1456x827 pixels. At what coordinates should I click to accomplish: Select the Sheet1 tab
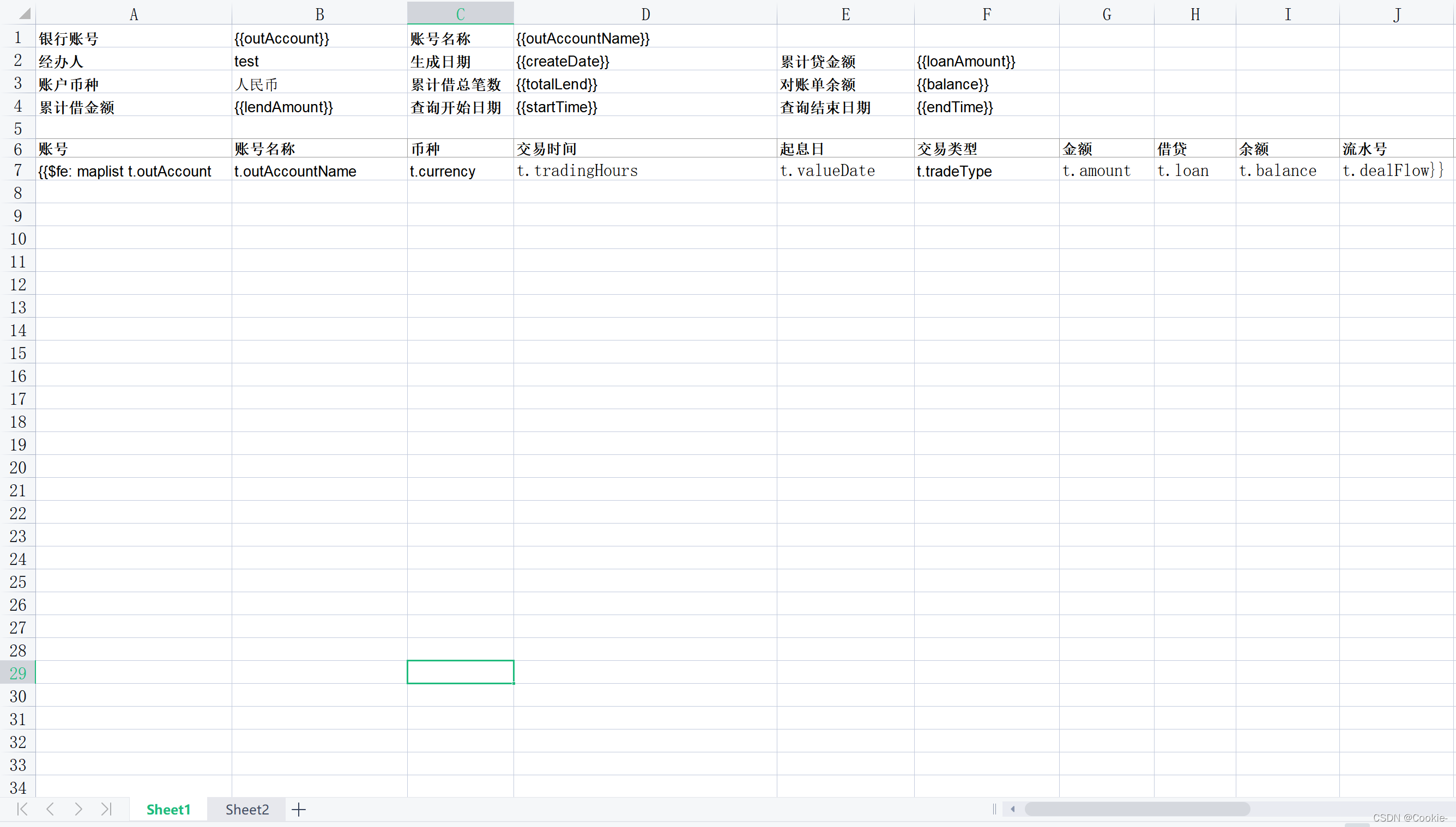click(x=168, y=810)
